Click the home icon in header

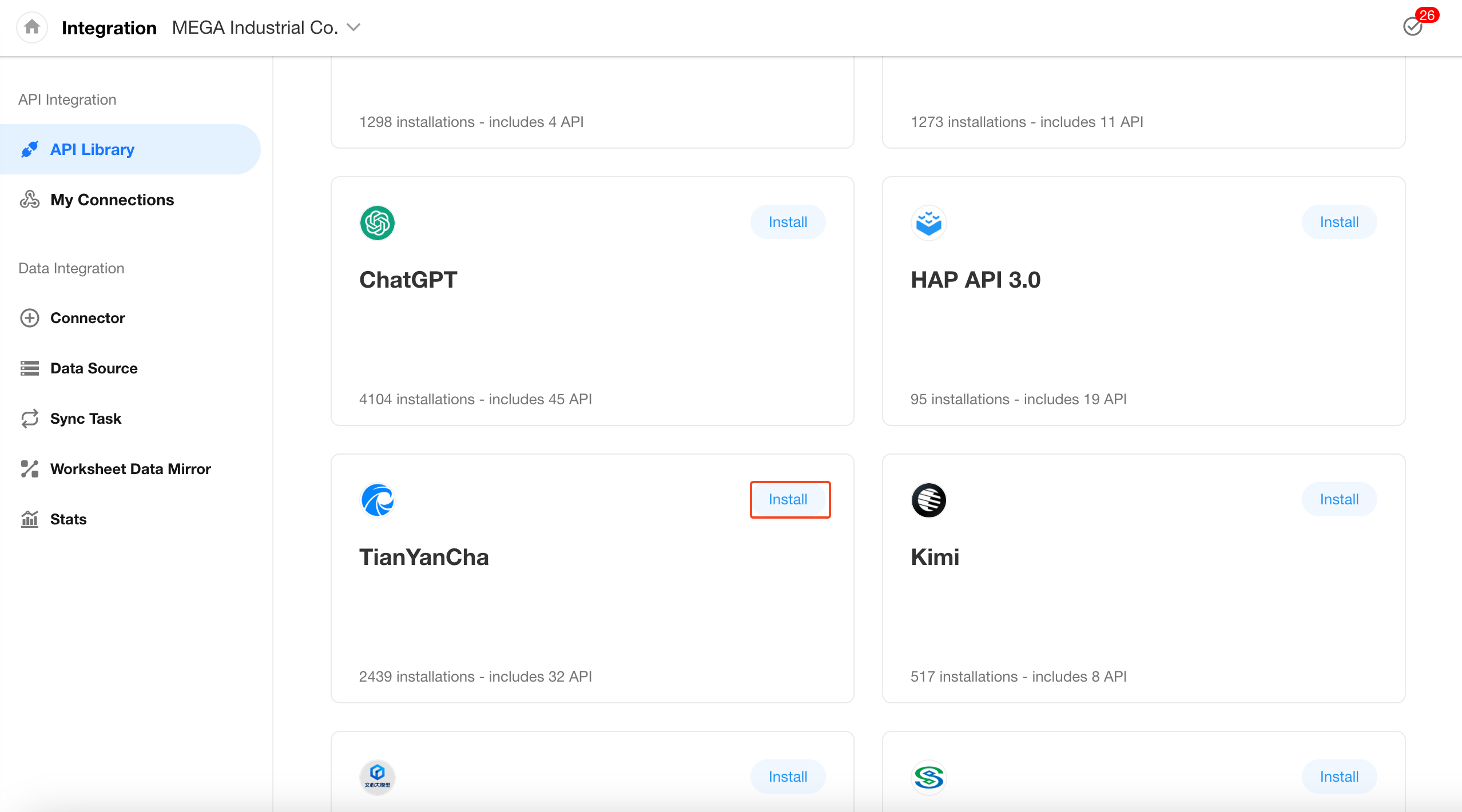pos(32,27)
